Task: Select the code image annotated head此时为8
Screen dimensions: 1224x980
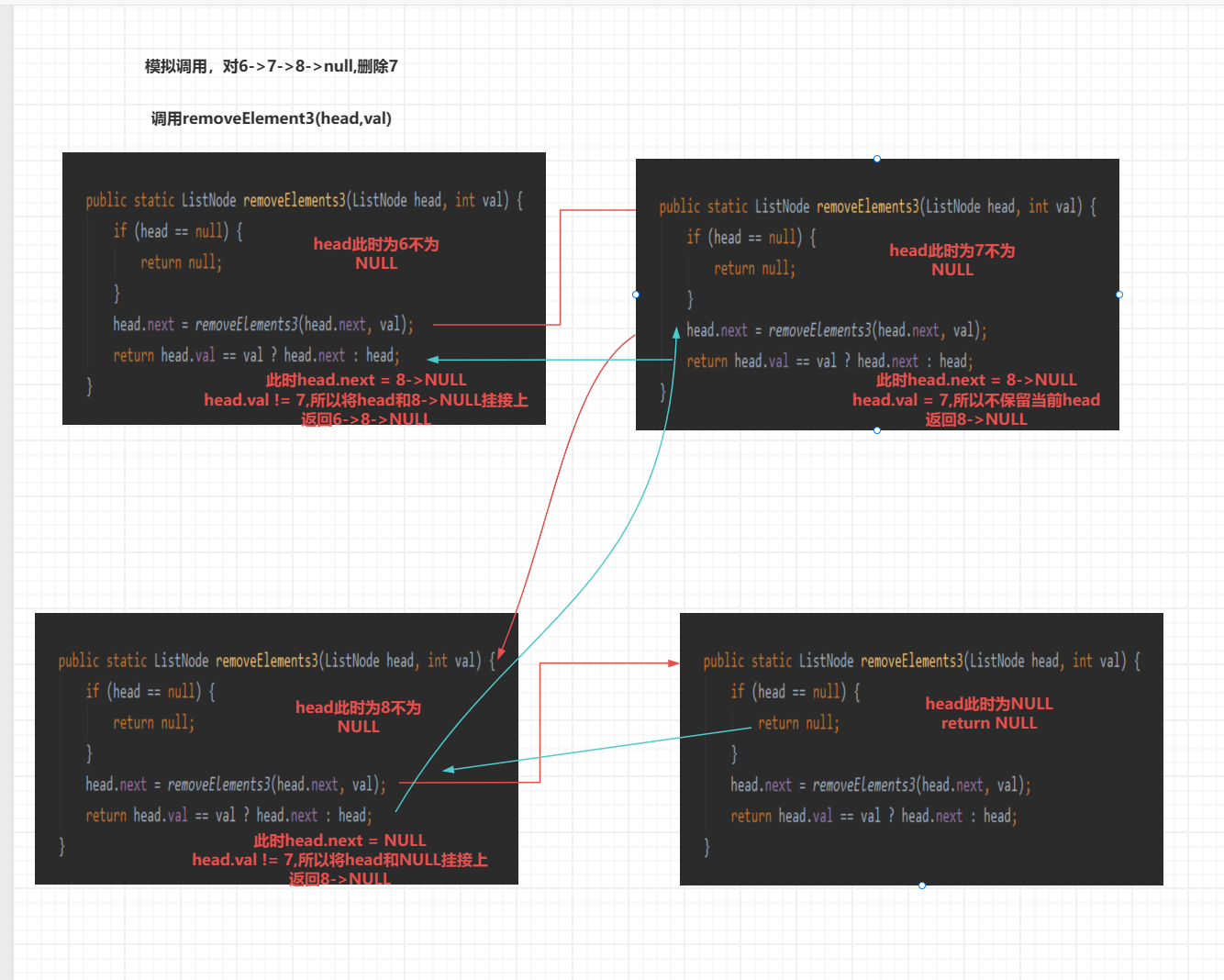Action: 276,749
